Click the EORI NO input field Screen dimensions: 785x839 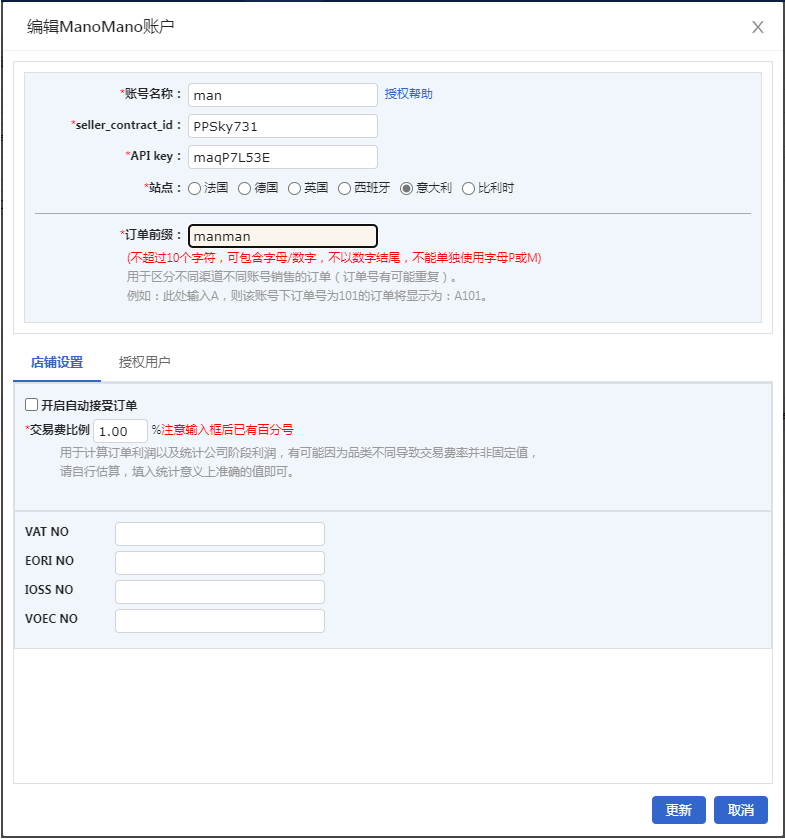[x=220, y=563]
